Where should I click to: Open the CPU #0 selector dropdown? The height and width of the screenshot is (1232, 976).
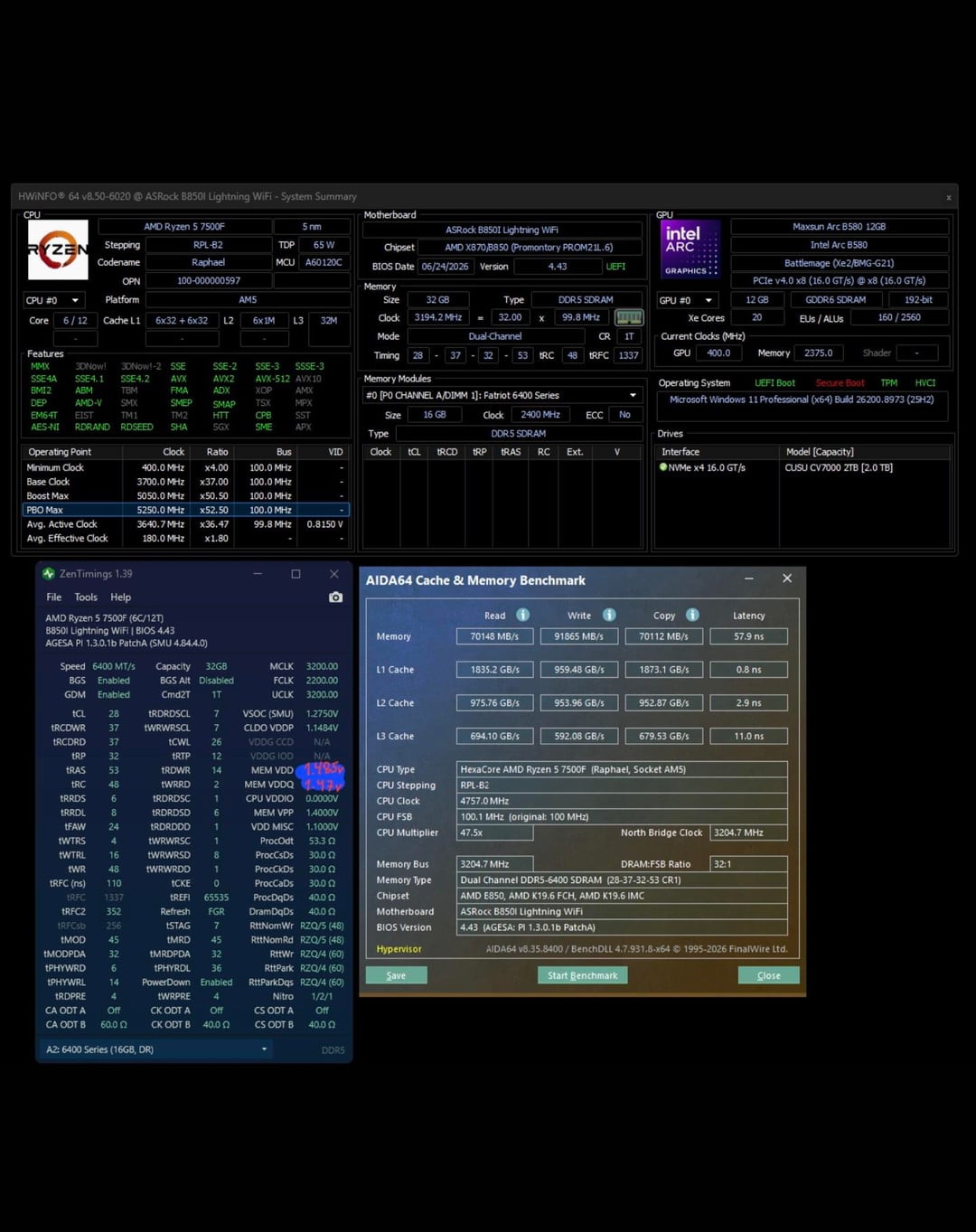tap(55, 300)
